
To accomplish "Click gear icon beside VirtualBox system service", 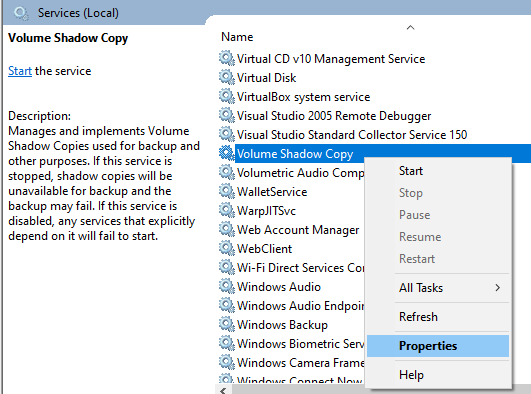I will 227,96.
